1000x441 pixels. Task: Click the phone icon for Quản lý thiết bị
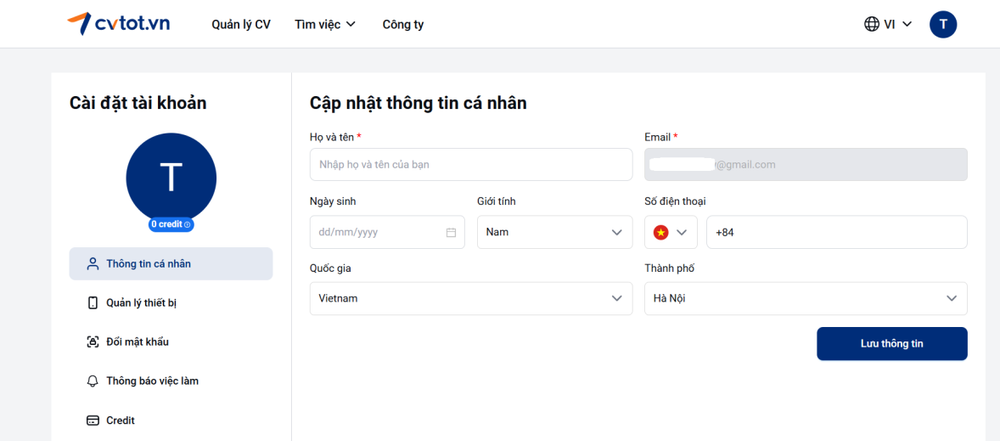[x=93, y=303]
